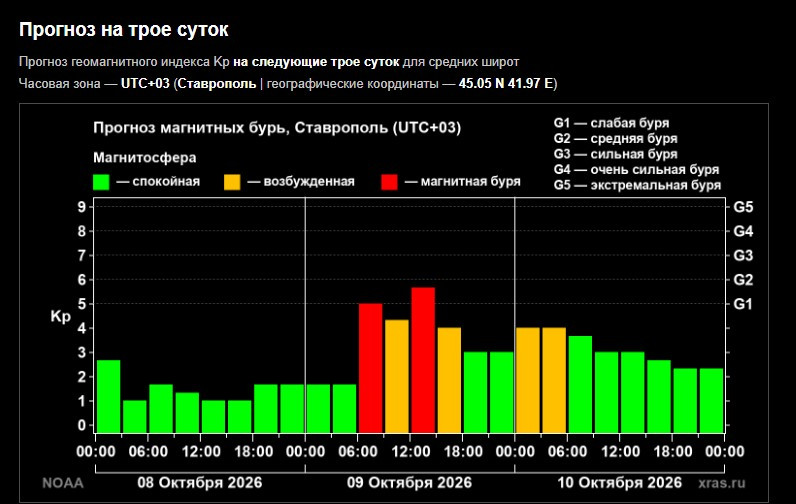Click the '— спокойная' legend label
Viewport: 796px width, 504px height.
point(158,182)
